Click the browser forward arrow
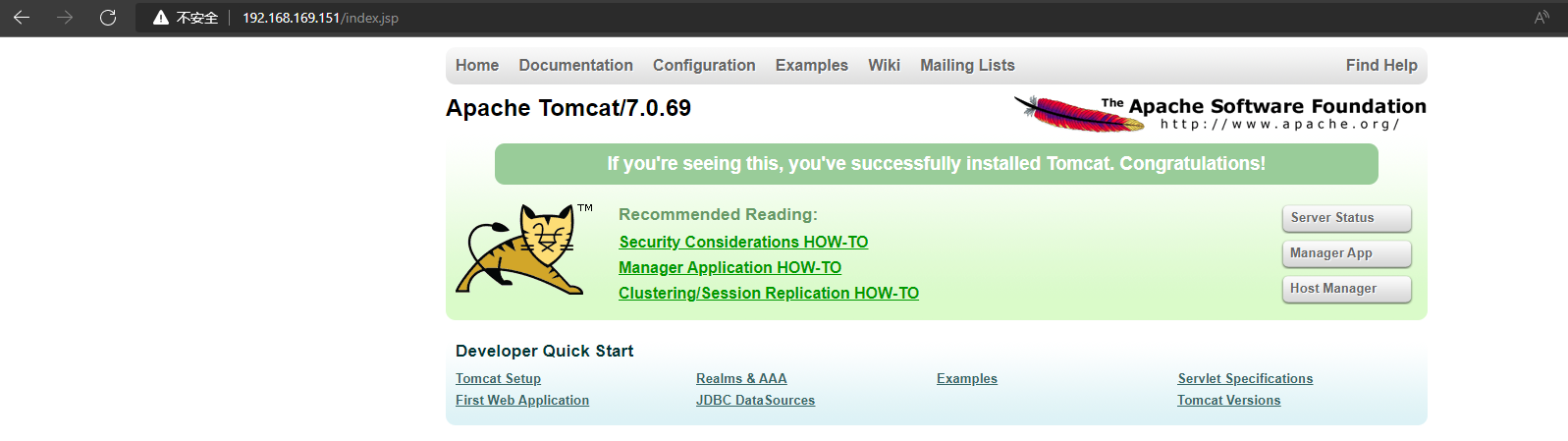This screenshot has height=441, width=1568. tap(65, 18)
